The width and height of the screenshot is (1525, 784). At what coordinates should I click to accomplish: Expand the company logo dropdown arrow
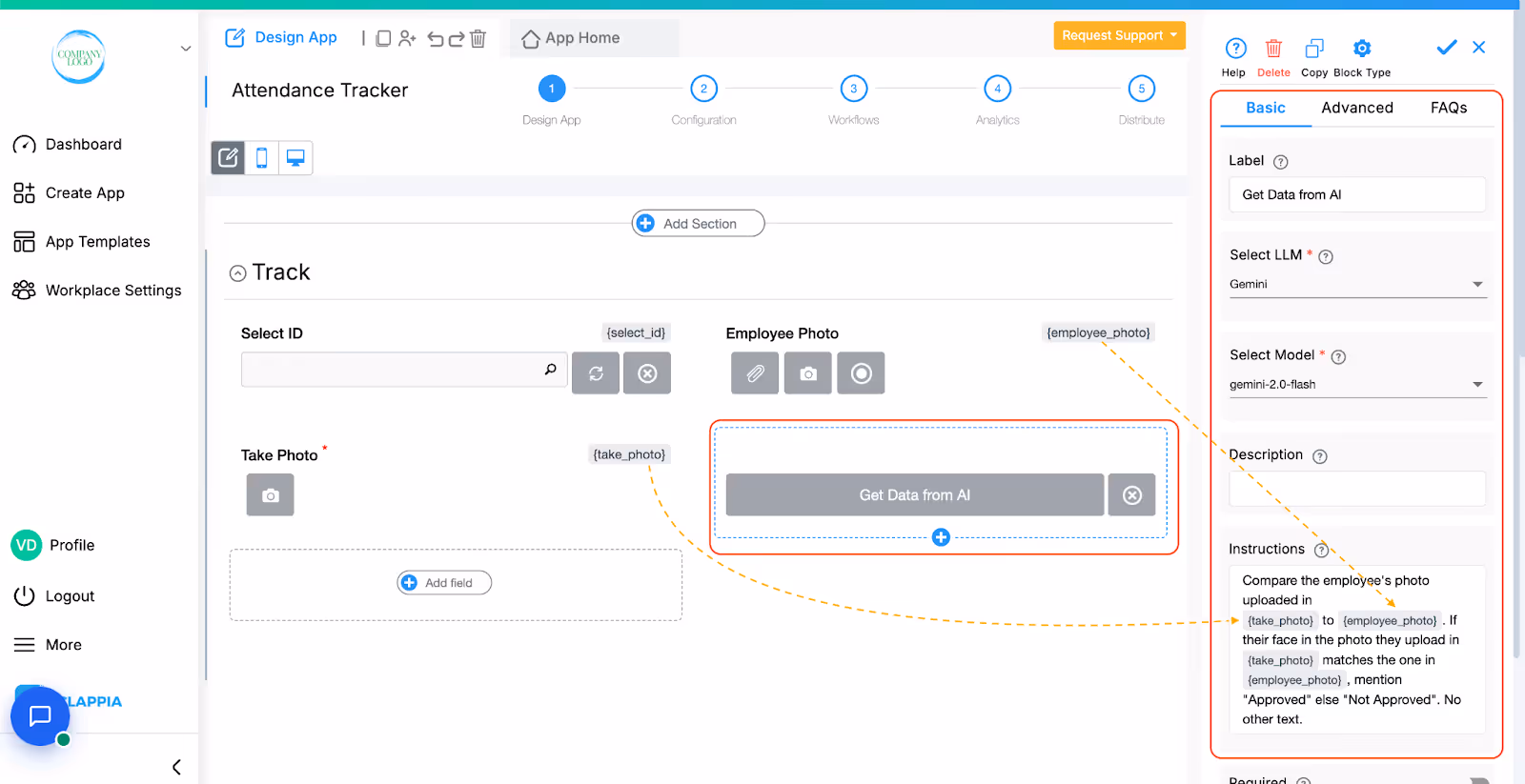click(x=186, y=49)
